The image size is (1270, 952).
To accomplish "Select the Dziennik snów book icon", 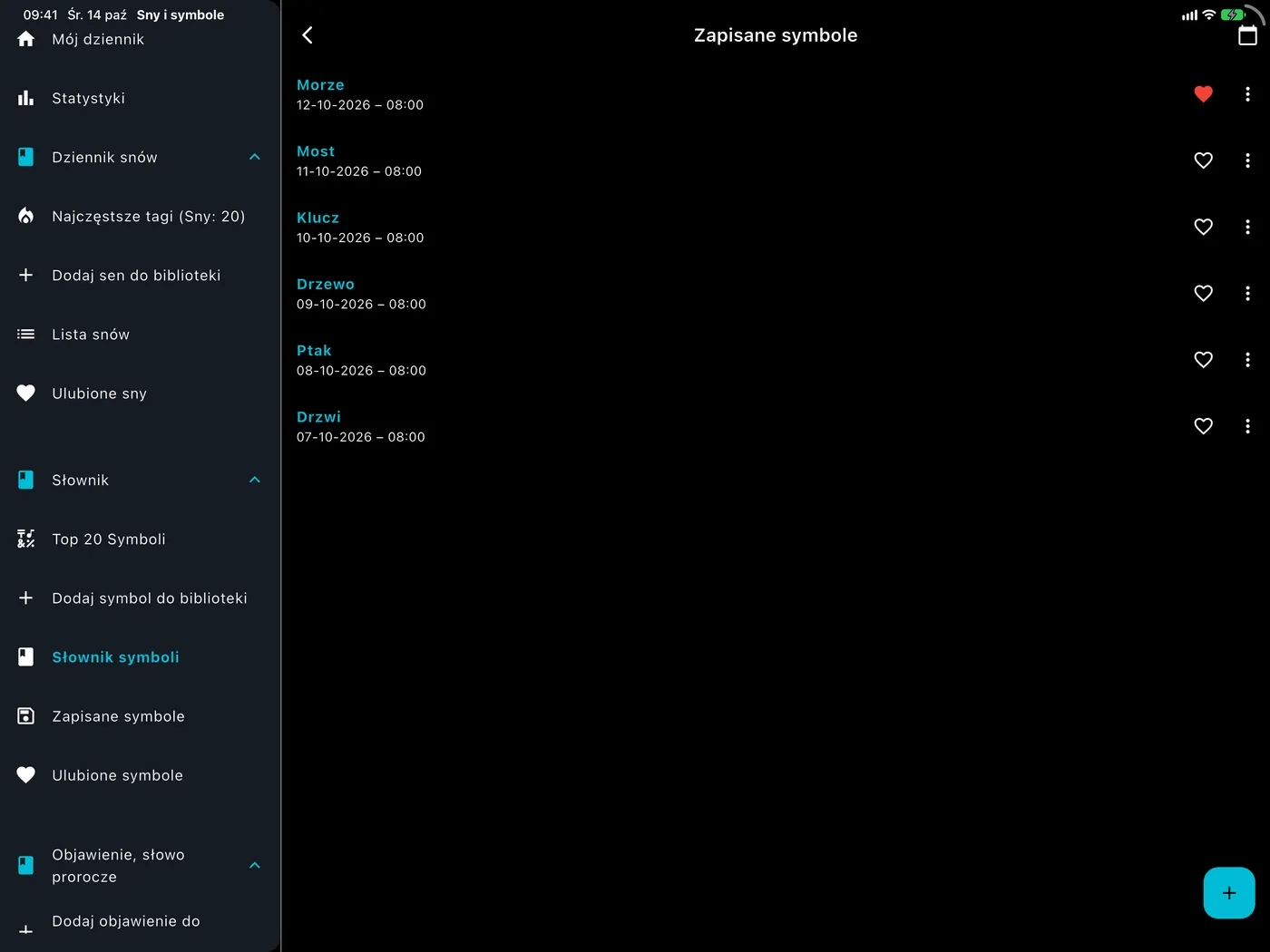I will (x=26, y=157).
